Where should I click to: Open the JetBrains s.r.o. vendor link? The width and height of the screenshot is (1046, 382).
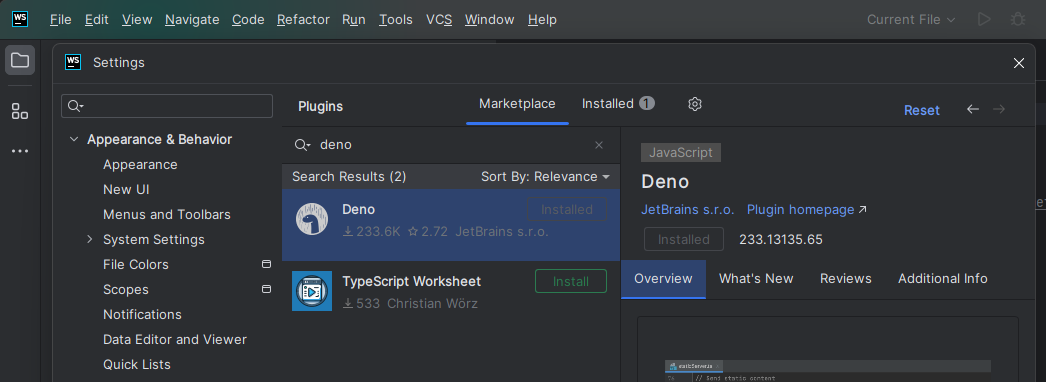tap(688, 209)
